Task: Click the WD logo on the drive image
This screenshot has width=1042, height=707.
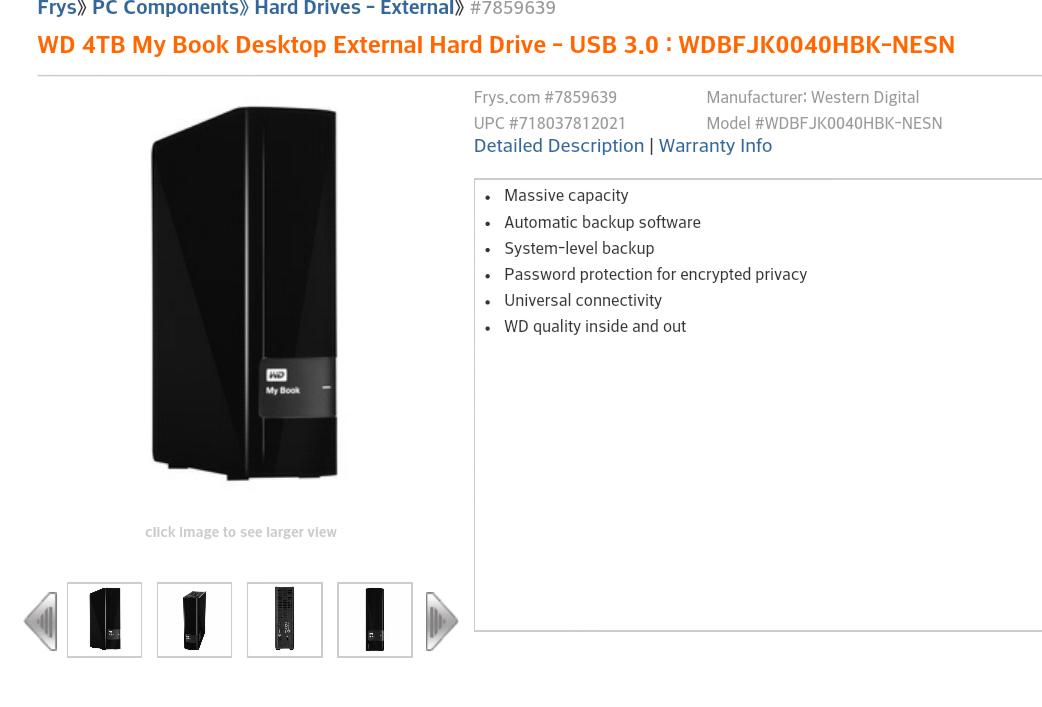Action: coord(276,375)
